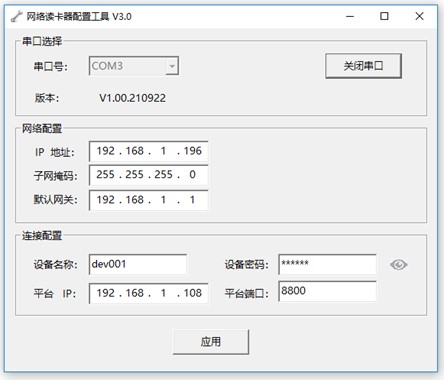Select the IP 地址 input field

click(x=149, y=151)
